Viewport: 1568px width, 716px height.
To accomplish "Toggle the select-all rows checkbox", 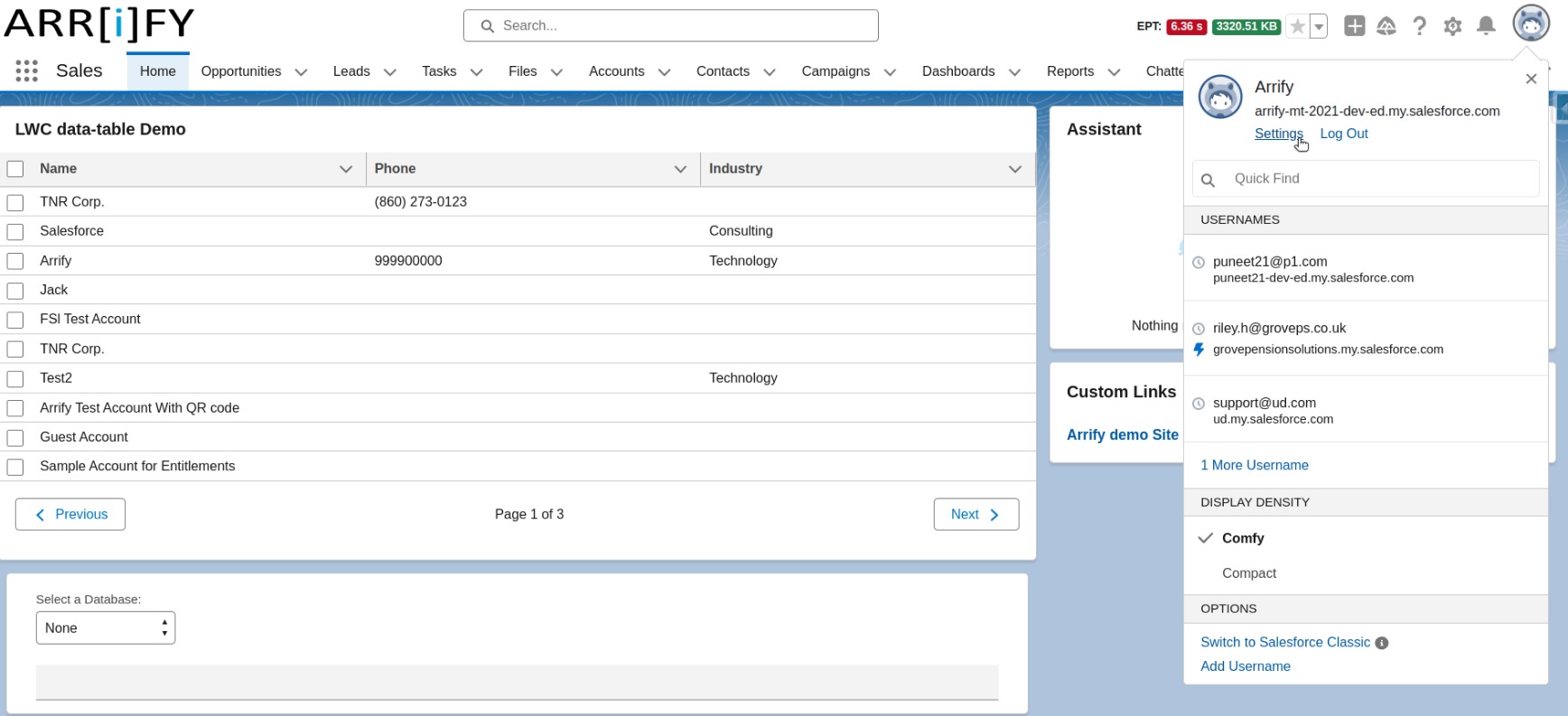I will [15, 169].
